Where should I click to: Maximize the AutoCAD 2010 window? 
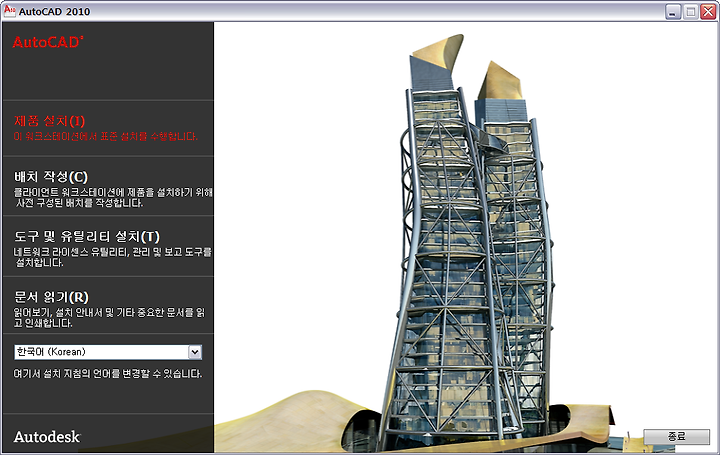click(x=690, y=11)
